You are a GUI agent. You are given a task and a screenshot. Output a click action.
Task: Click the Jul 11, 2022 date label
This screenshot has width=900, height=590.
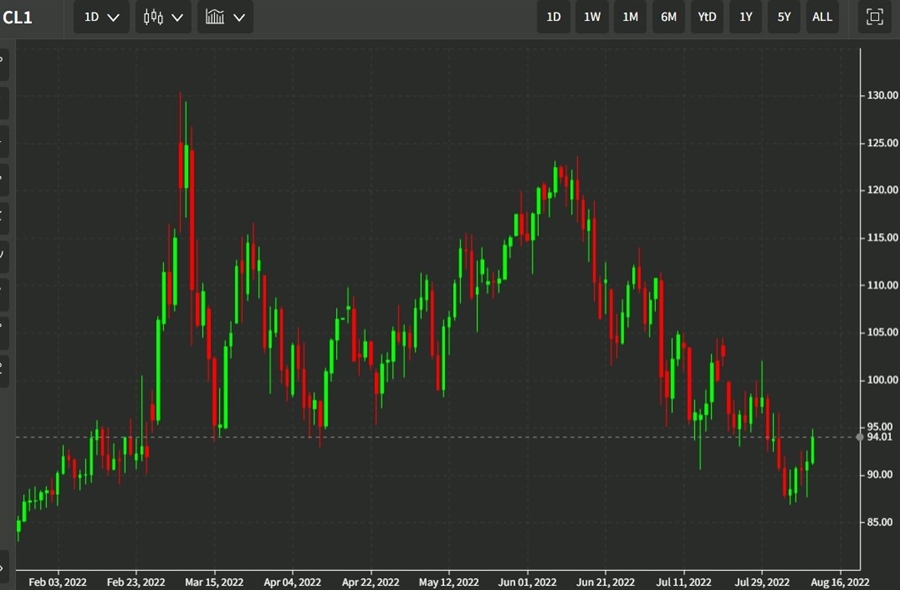[x=684, y=582]
